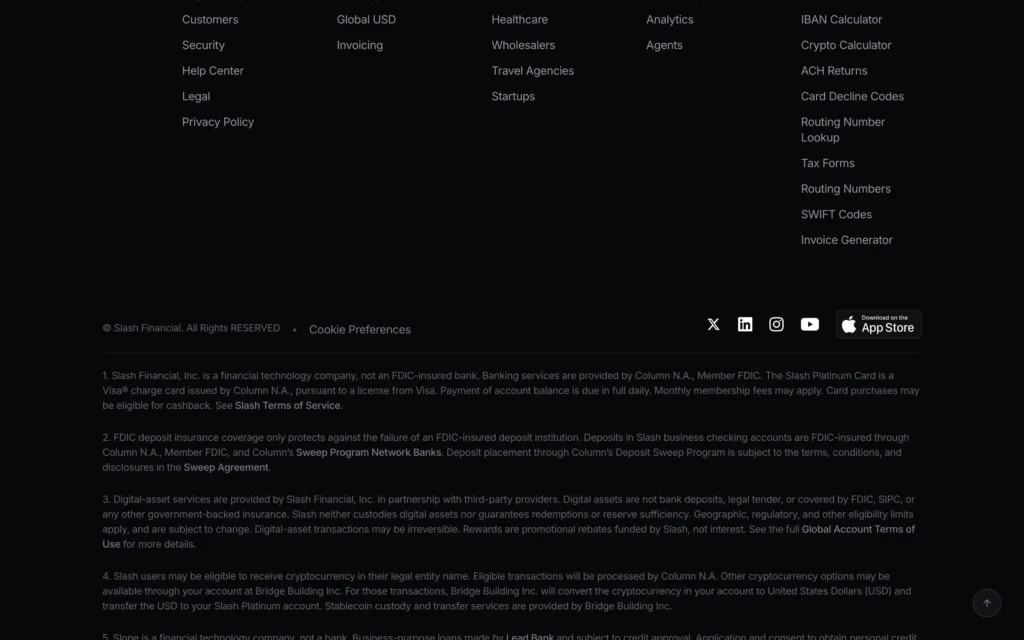Screen dimensions: 1024x640
Task: Download on the App Store badge
Action: tap(878, 325)
